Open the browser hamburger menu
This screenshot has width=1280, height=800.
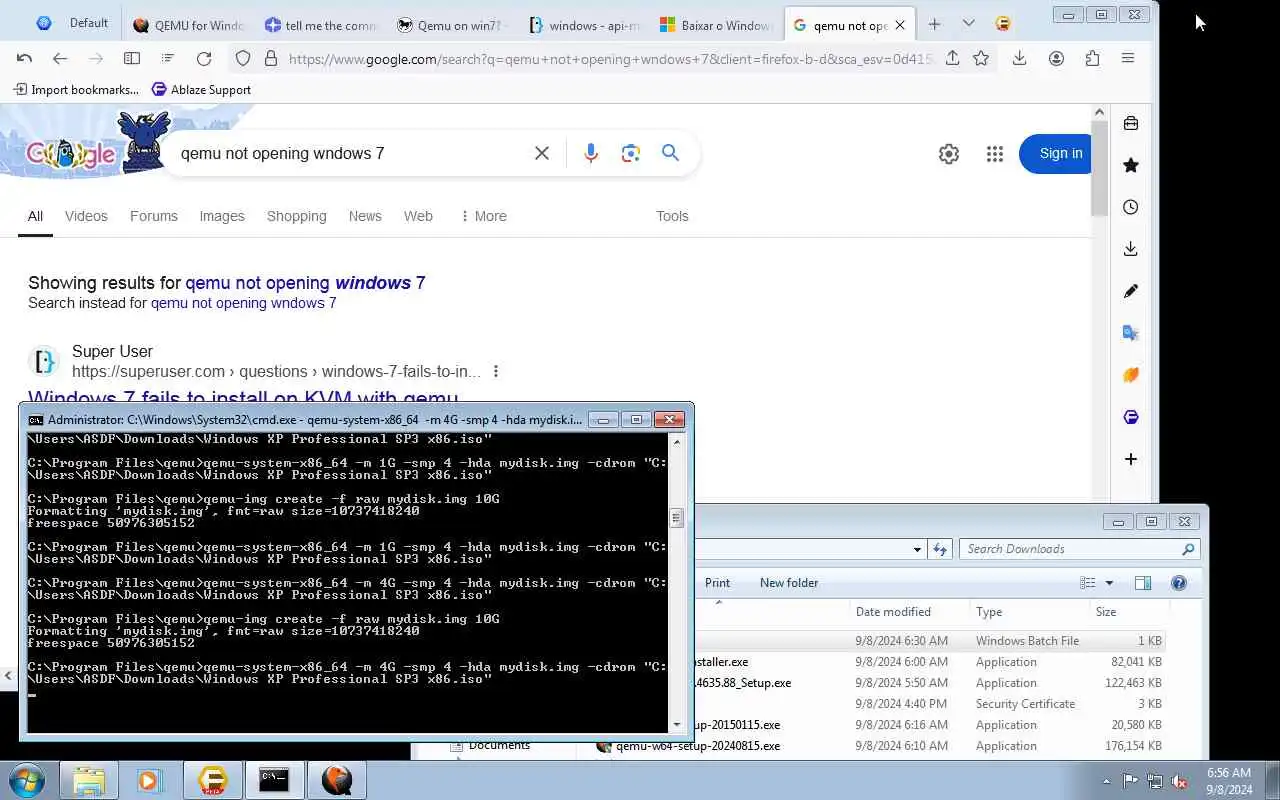1128,58
